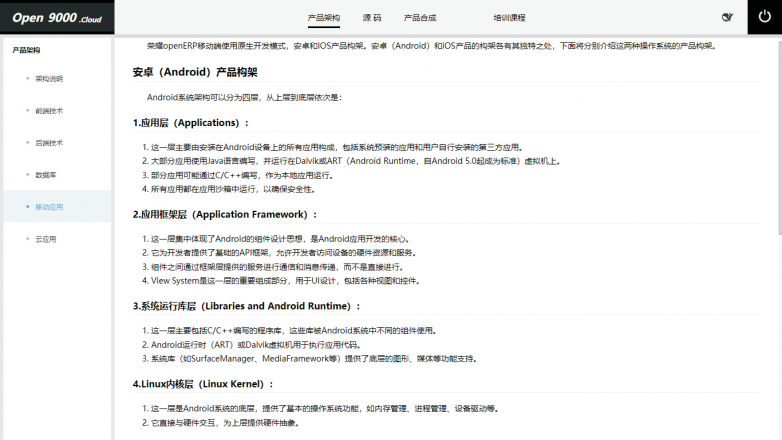Click the 安卓（Android）产品构架 heading

click(195, 72)
